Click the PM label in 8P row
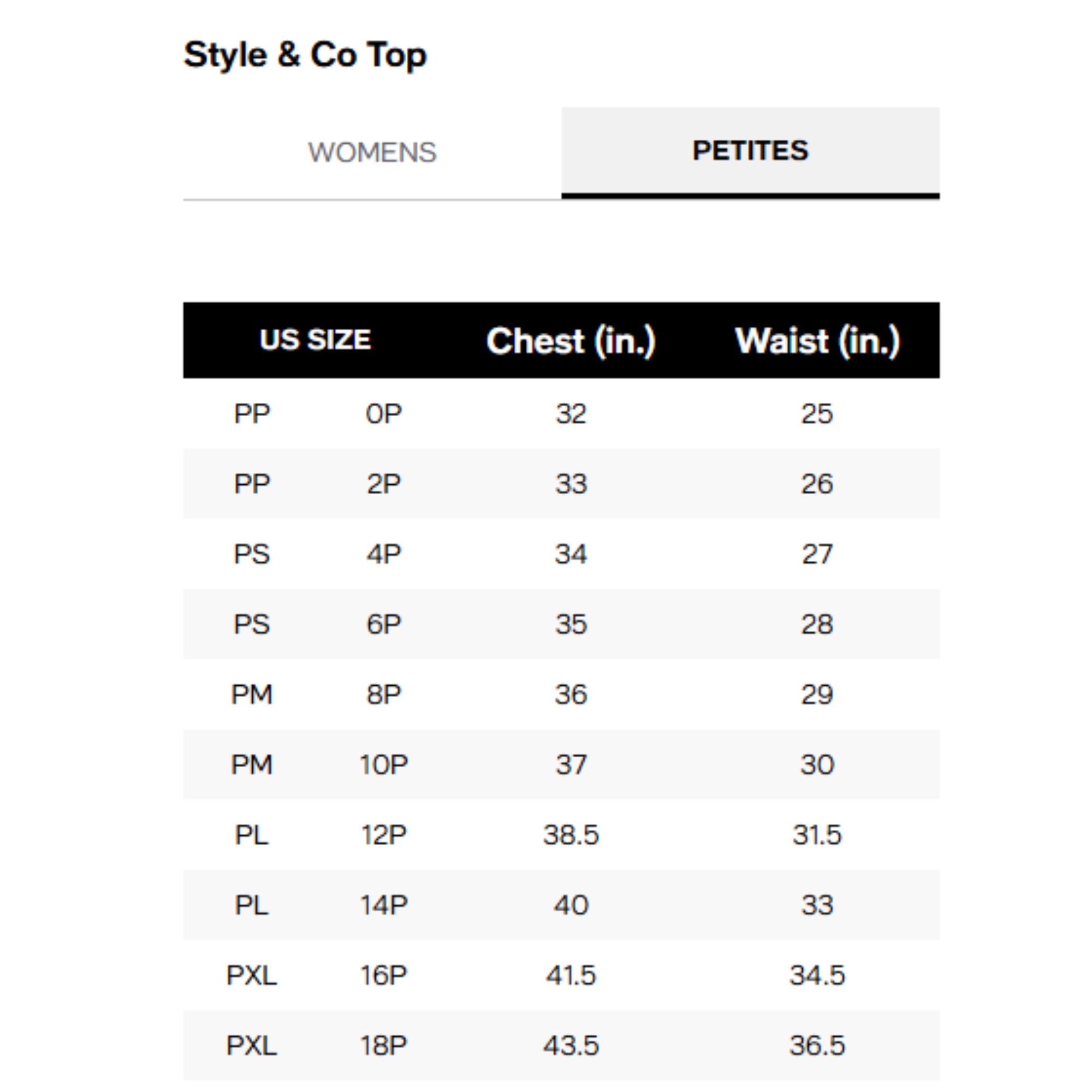 click(252, 694)
